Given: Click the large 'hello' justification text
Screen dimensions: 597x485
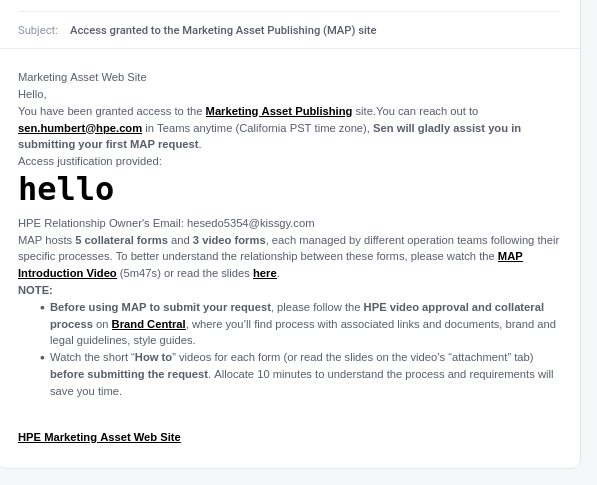Looking at the screenshot, I should (66, 189).
